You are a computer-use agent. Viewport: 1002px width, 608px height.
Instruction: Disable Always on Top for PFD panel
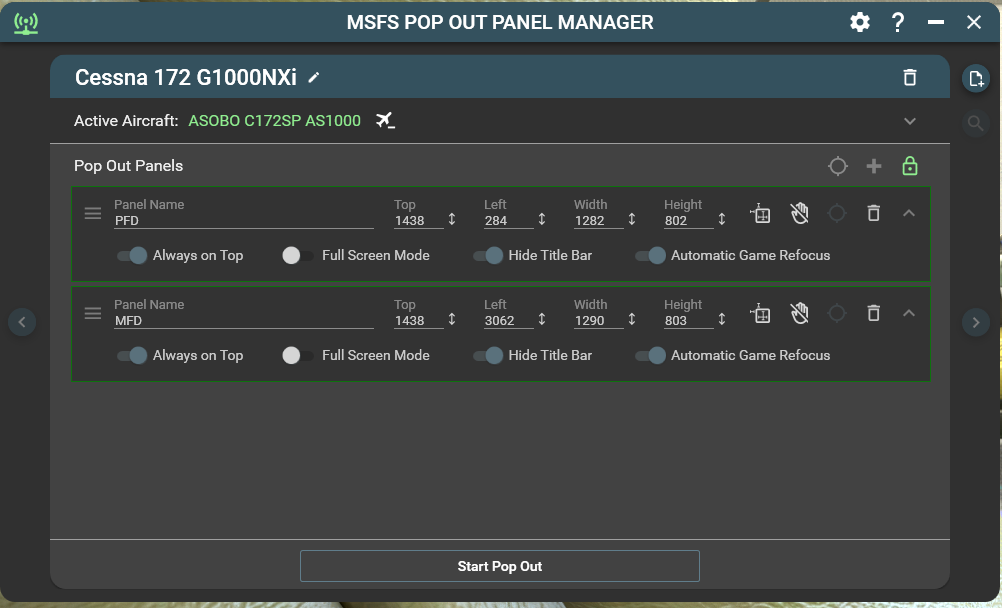tap(132, 255)
